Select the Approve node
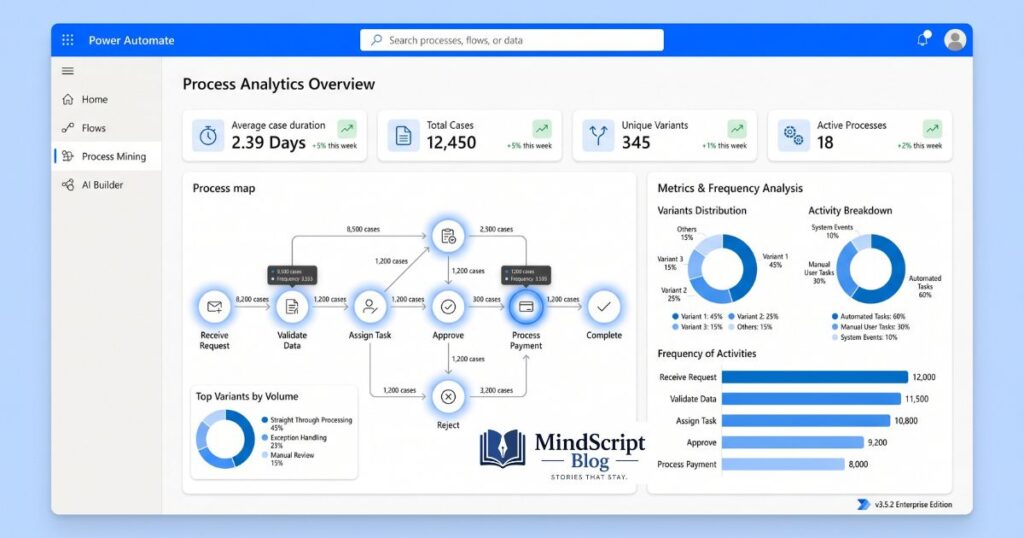The height and width of the screenshot is (538, 1024). pos(448,306)
